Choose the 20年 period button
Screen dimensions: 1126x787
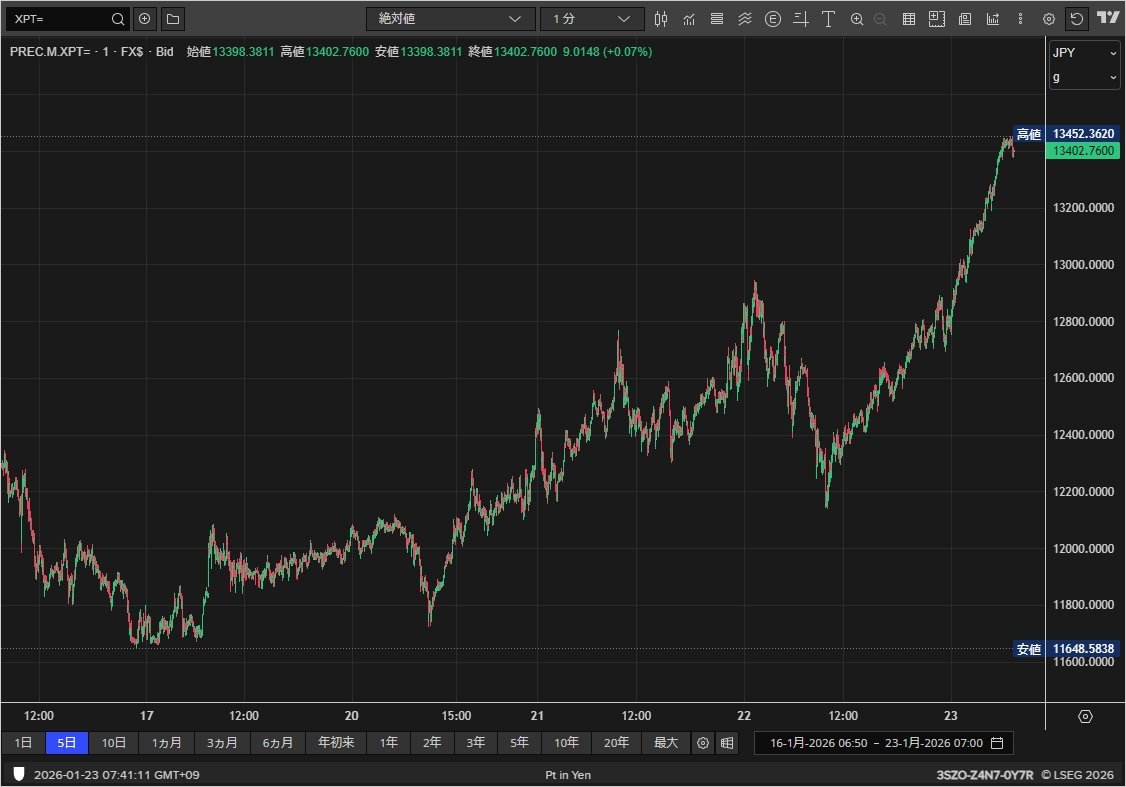coord(616,742)
